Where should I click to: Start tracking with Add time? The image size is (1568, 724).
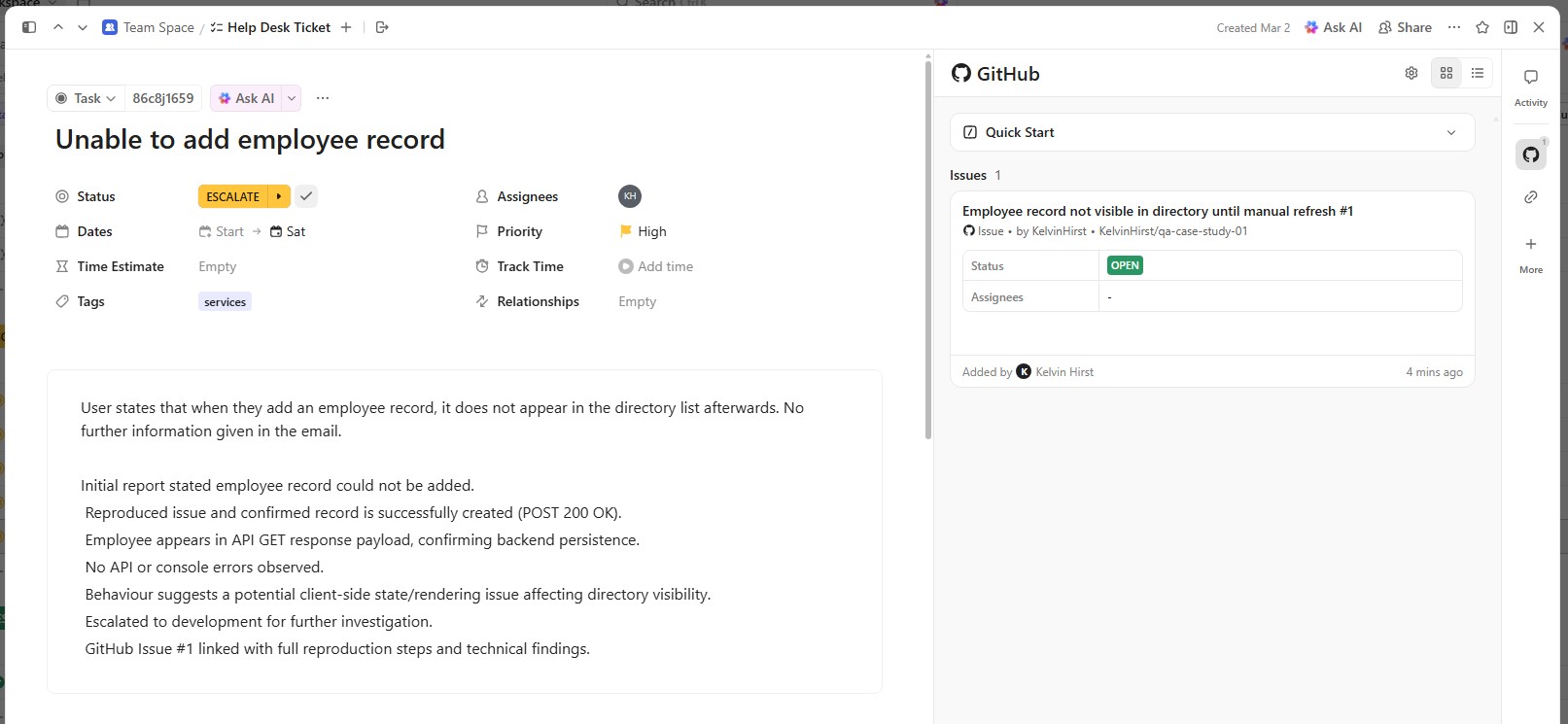656,266
